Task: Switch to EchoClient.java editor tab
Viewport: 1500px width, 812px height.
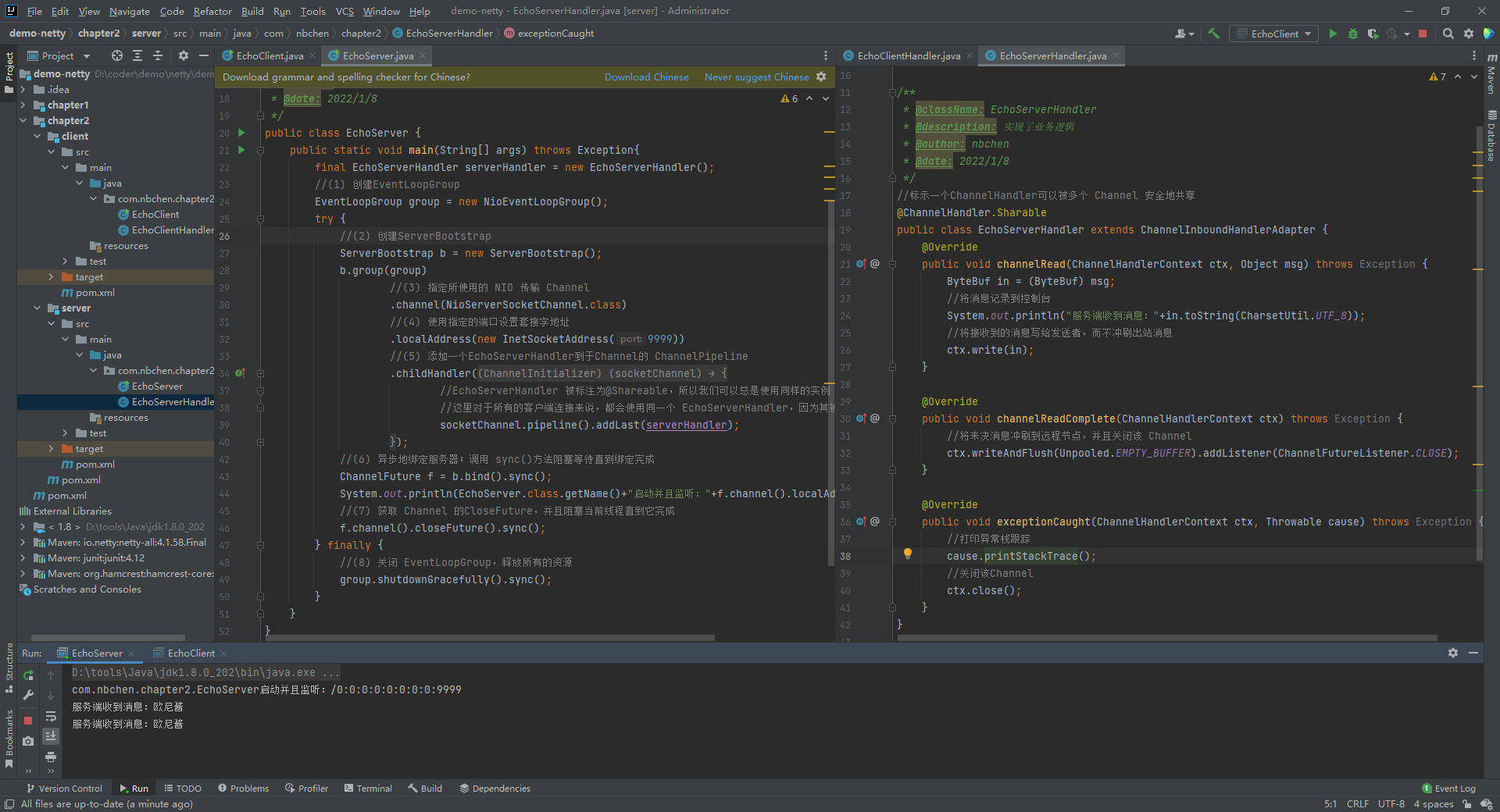Action: point(270,55)
